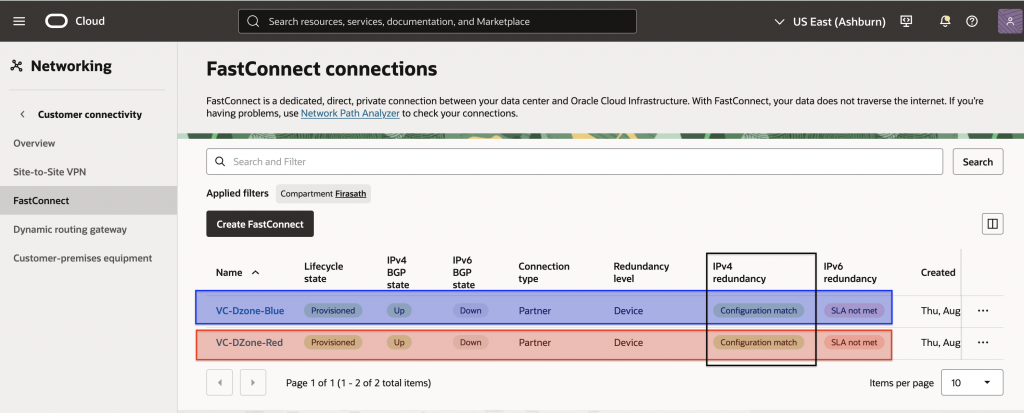1024x413 pixels.
Task: Click the Page 1 of 1 pagination text
Action: [359, 383]
